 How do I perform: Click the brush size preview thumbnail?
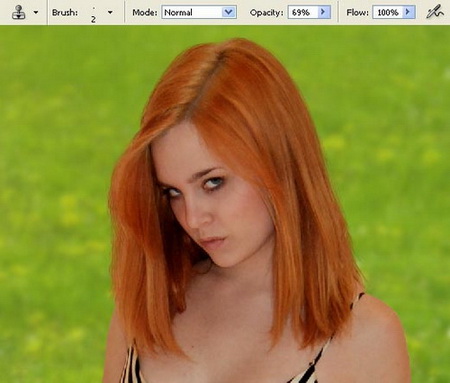[x=93, y=13]
